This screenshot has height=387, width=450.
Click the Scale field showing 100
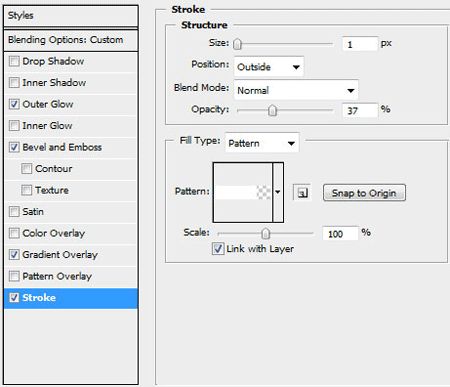[341, 234]
